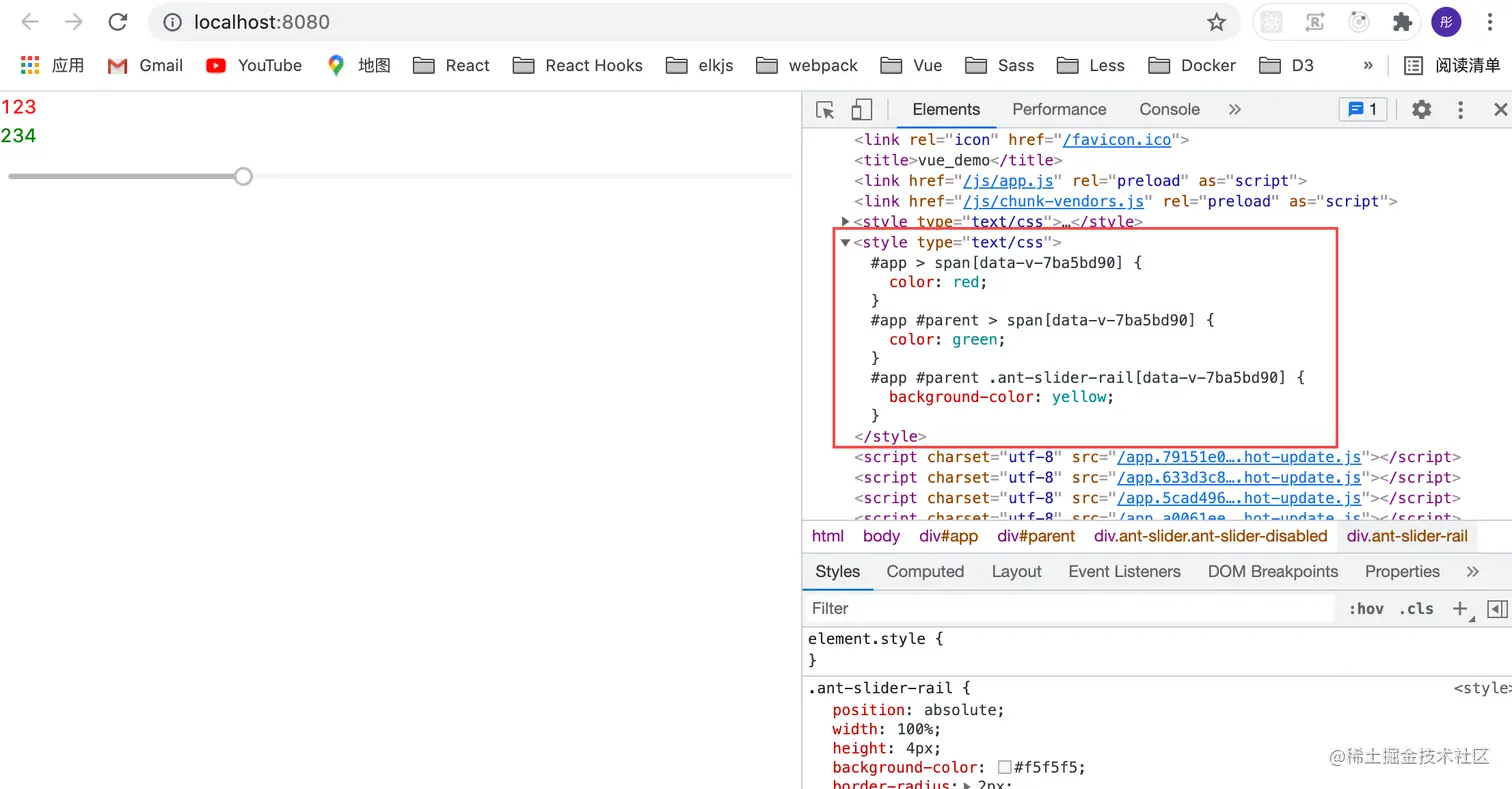Open the #f5f5f5 color swatch picker

tap(1005, 768)
